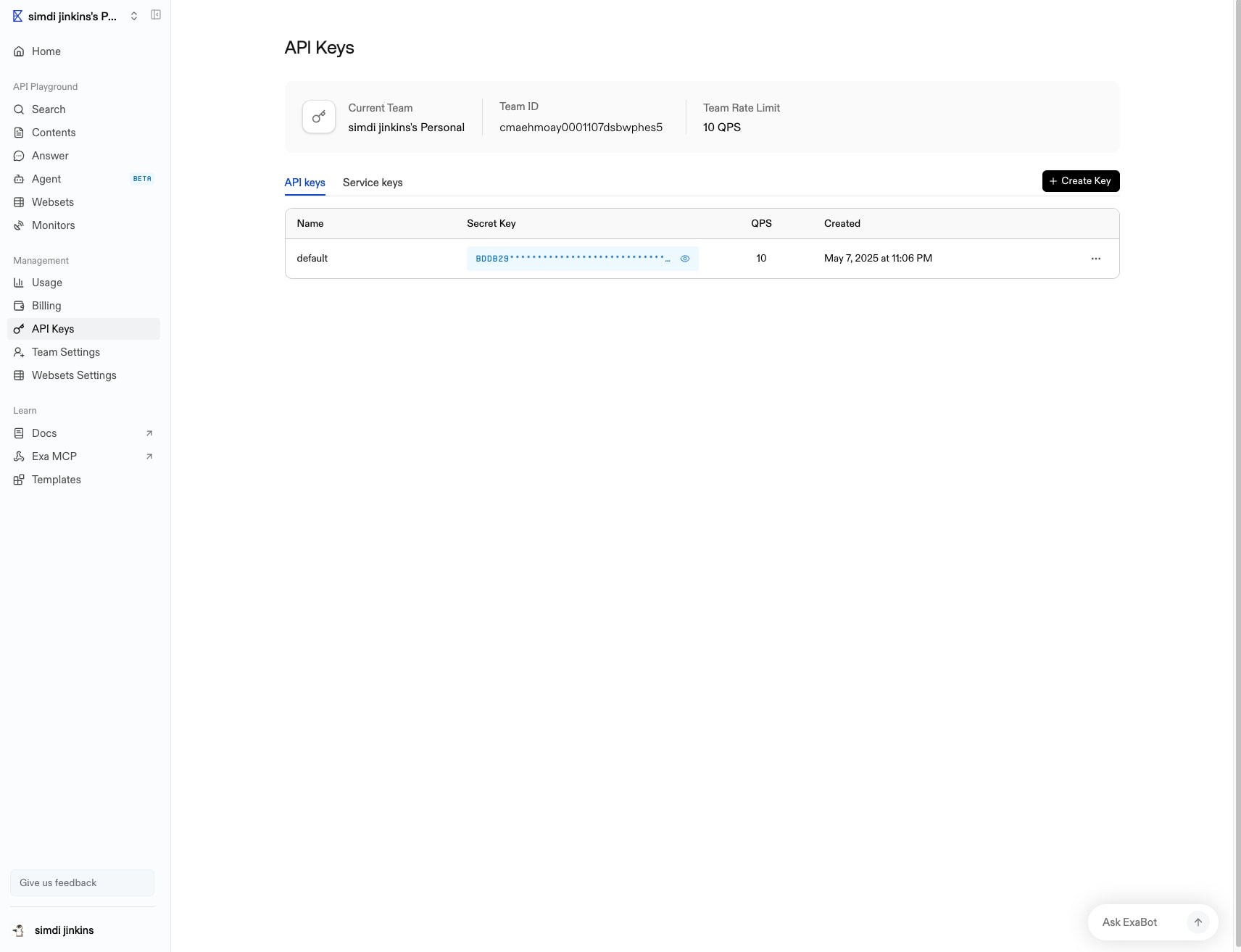Click the masked secret key field
Screen dimensions: 1241x952
[x=582, y=259]
